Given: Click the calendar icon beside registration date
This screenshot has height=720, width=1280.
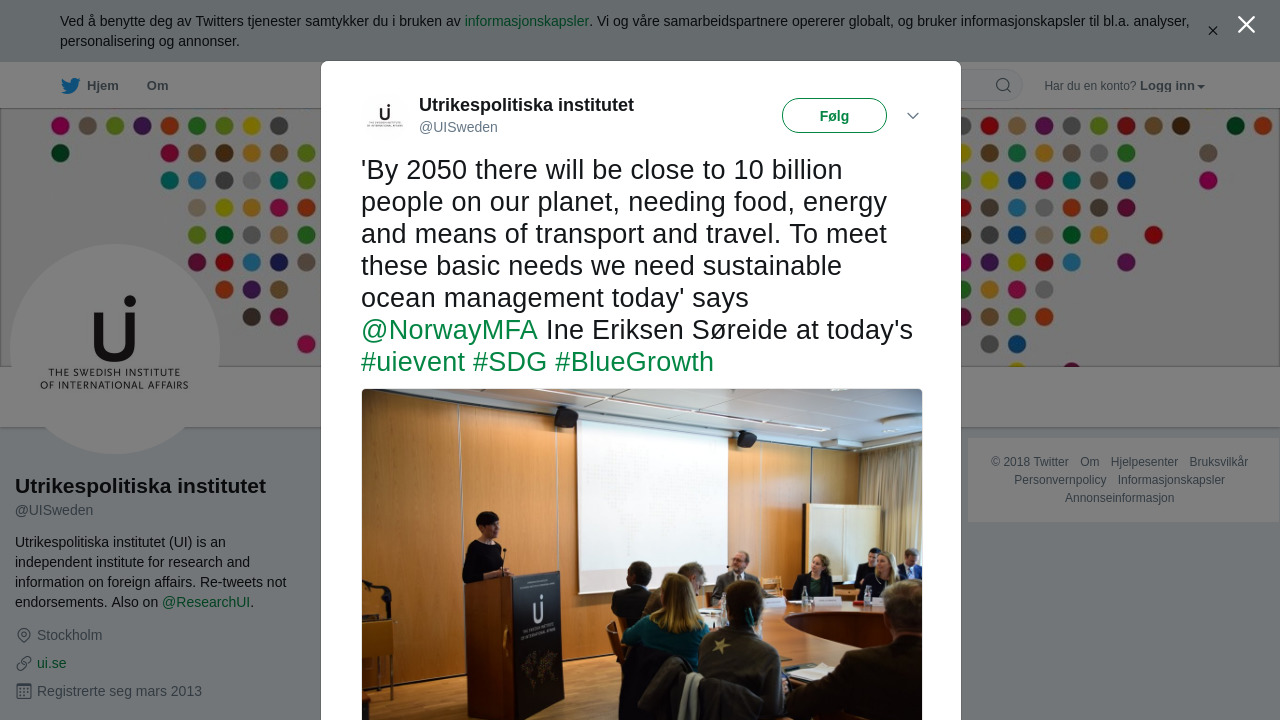Looking at the screenshot, I should click(x=24, y=691).
